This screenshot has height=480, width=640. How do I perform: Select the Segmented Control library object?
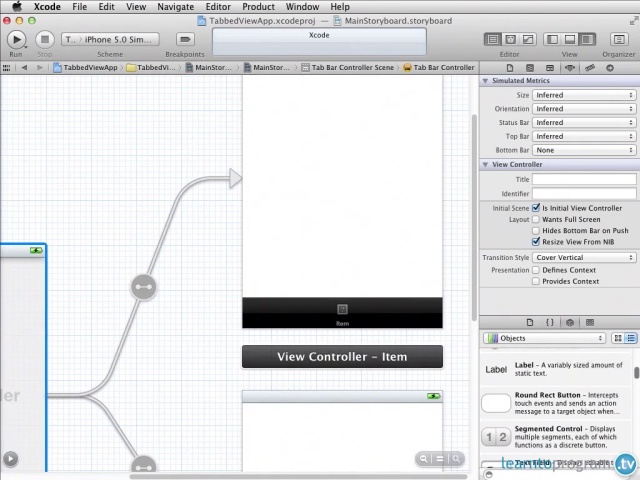pos(556,437)
